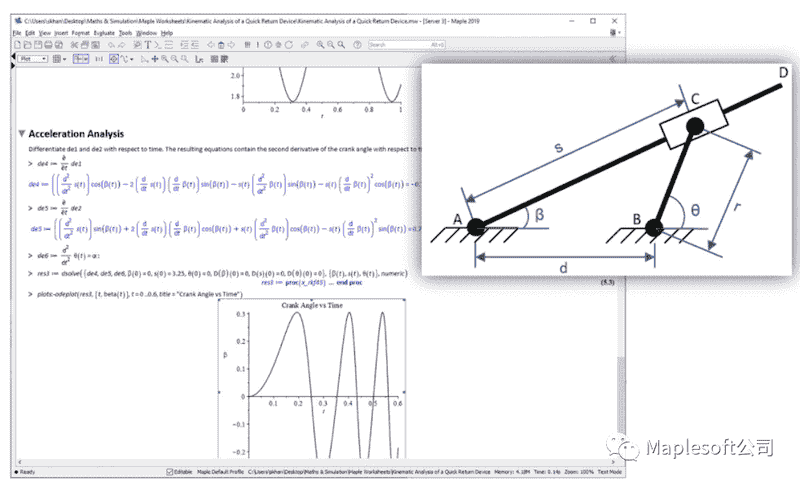Undo the last action in toolbar

point(111,45)
